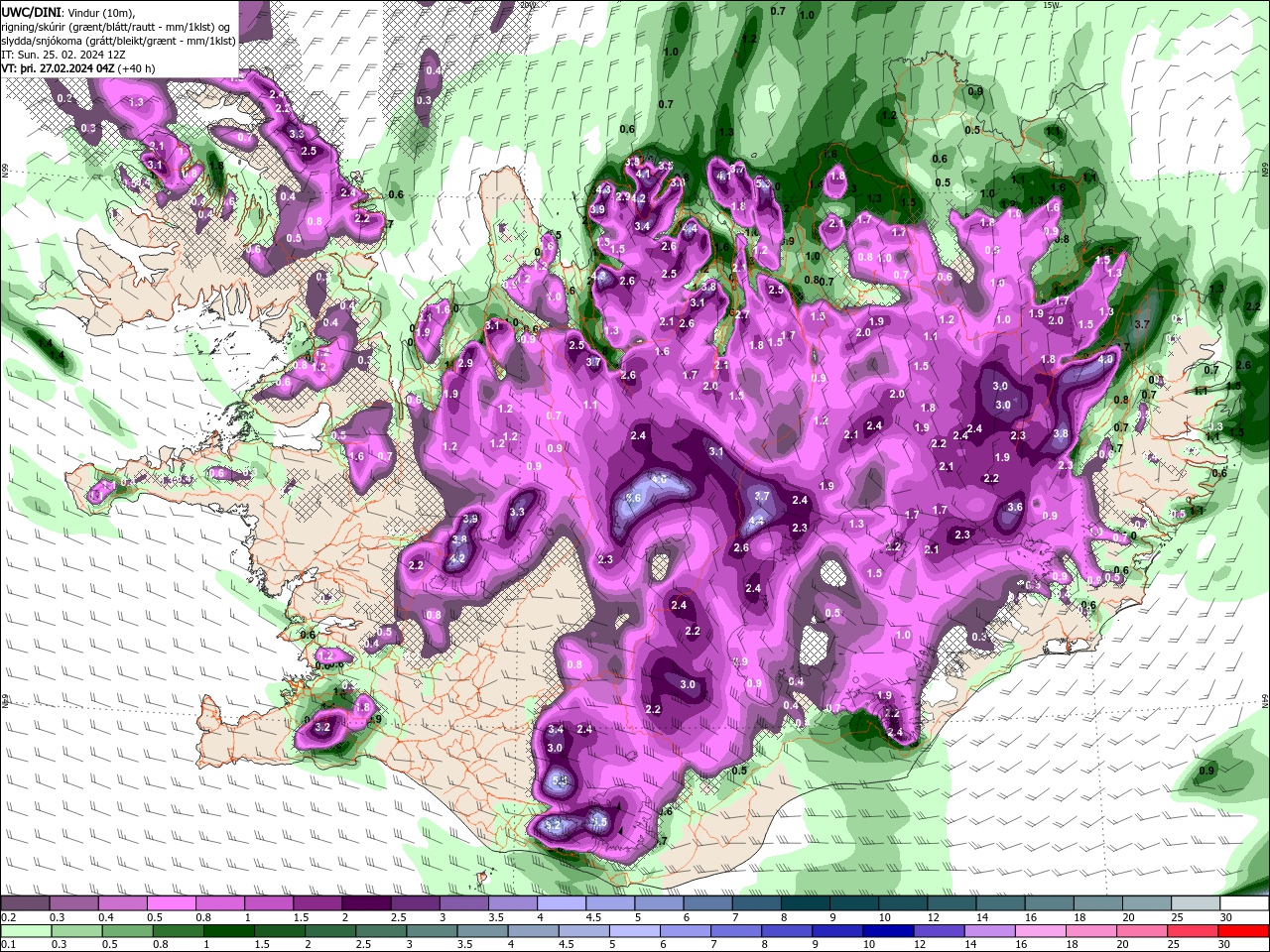The height and width of the screenshot is (952, 1270).
Task: Pick dark teal upper-row swatch at 8
Action: pyautogui.click(x=805, y=903)
